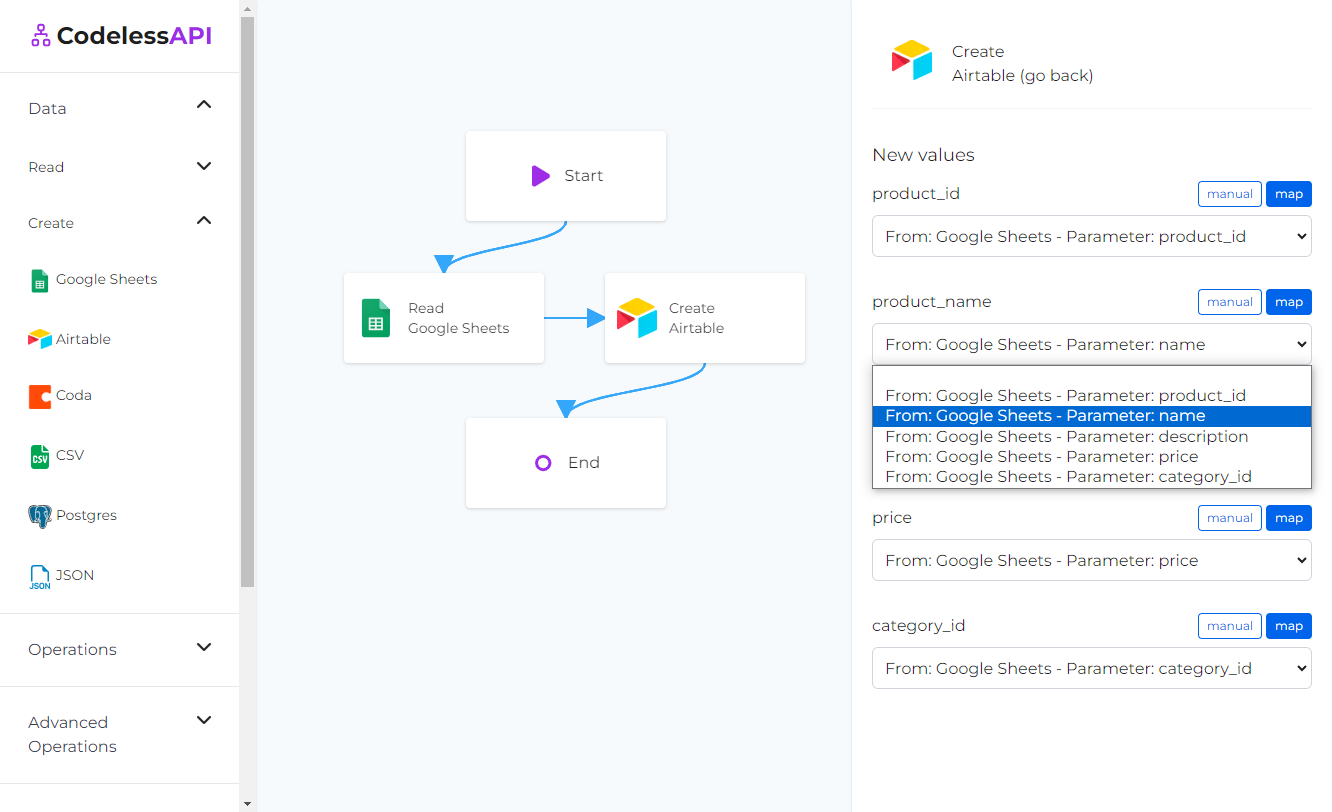1332x812 pixels.
Task: Switch product_name to map mode
Action: coord(1289,302)
